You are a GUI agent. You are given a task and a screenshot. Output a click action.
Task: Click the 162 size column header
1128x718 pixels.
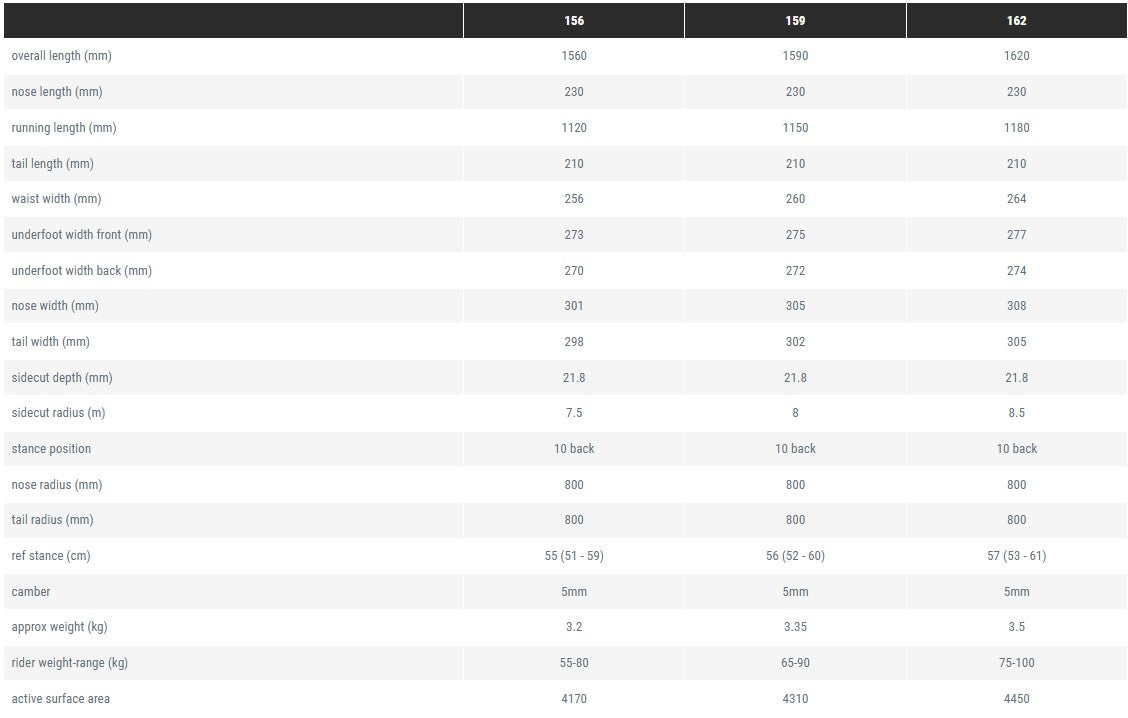point(1016,21)
